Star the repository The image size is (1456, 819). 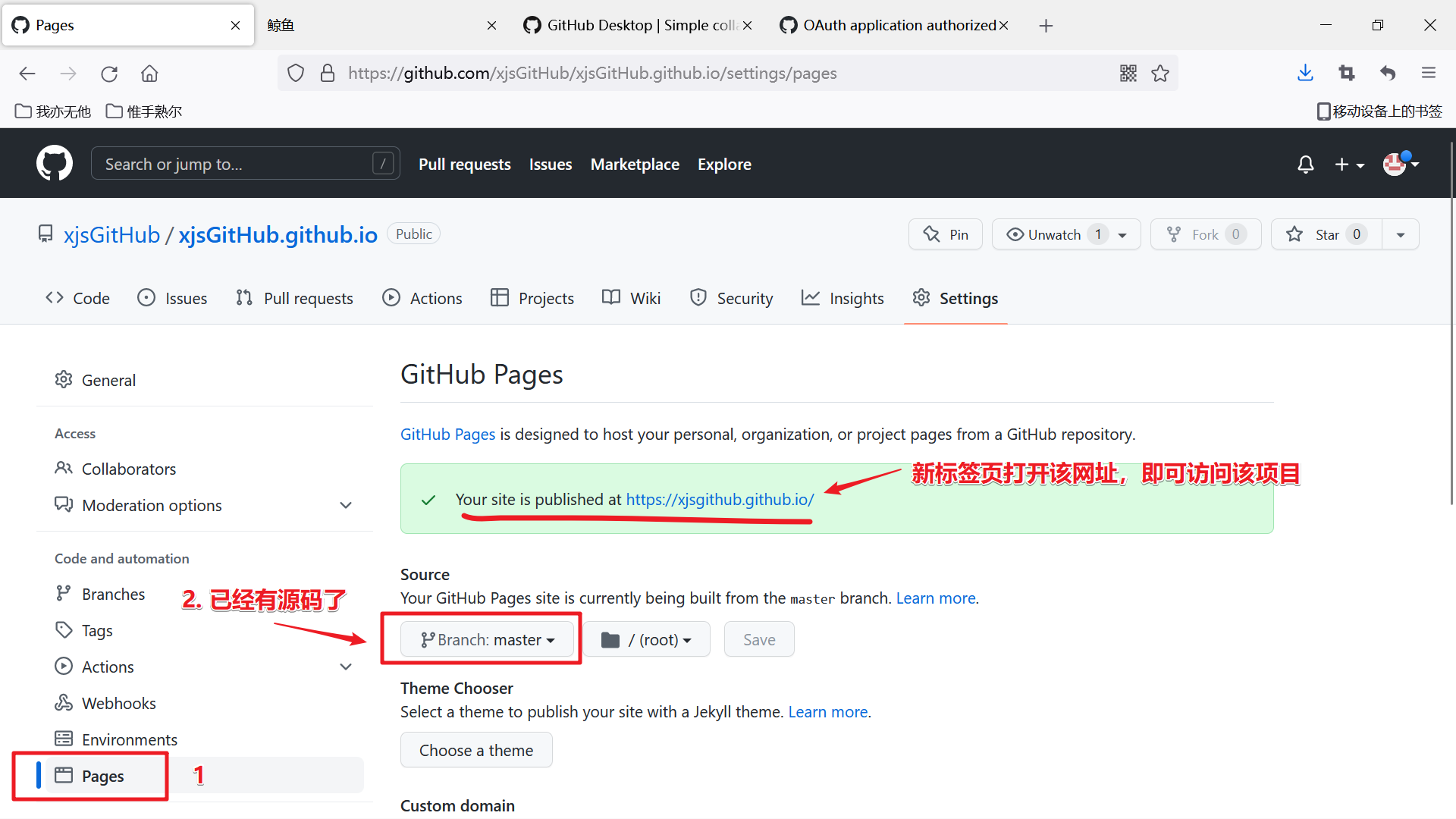(x=1327, y=234)
